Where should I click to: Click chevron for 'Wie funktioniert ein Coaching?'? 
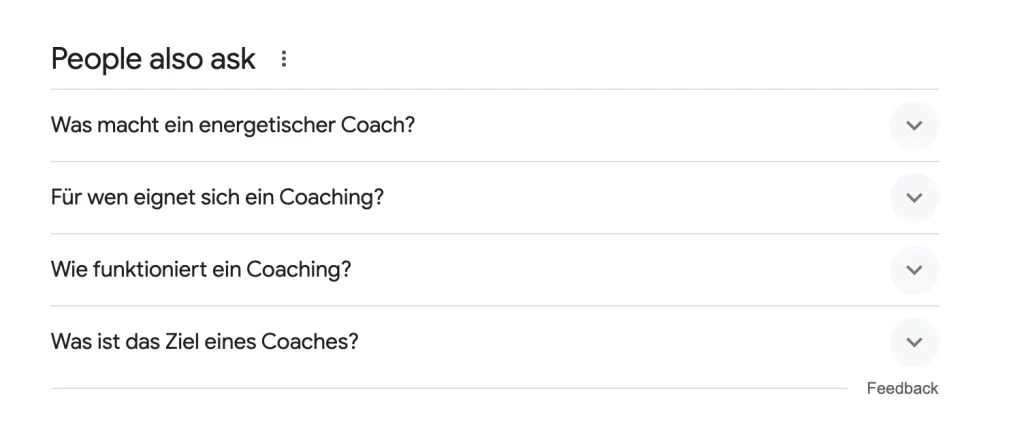pos(913,270)
